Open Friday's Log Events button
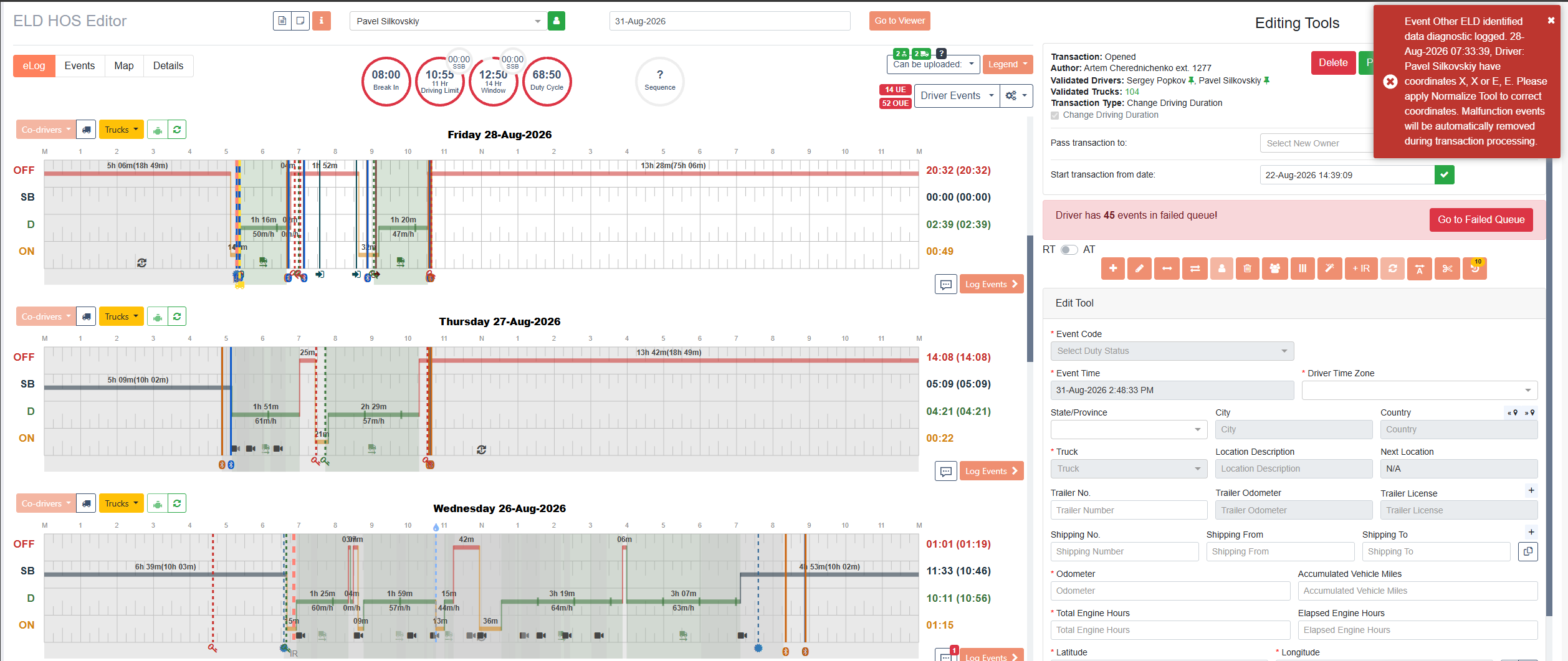The height and width of the screenshot is (661, 1568). [x=991, y=284]
